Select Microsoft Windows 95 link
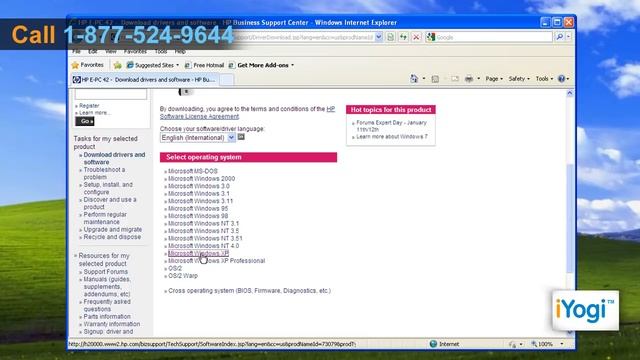This screenshot has width=640, height=360. pos(198,209)
